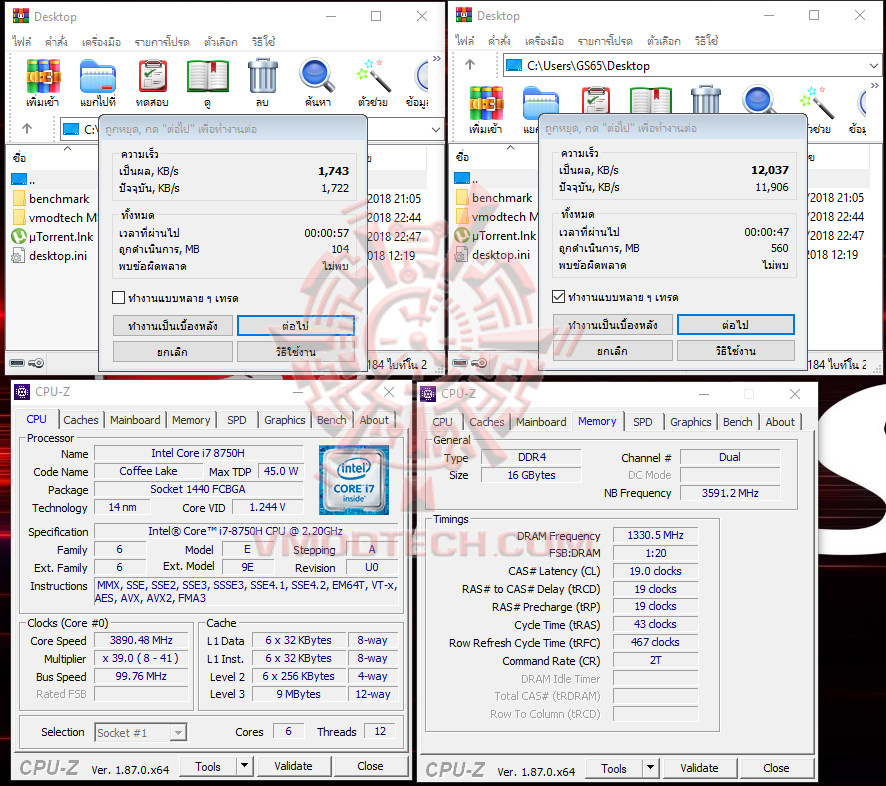Click Background button in right benchmark dialog
This screenshot has width=886, height=786.
coord(613,325)
